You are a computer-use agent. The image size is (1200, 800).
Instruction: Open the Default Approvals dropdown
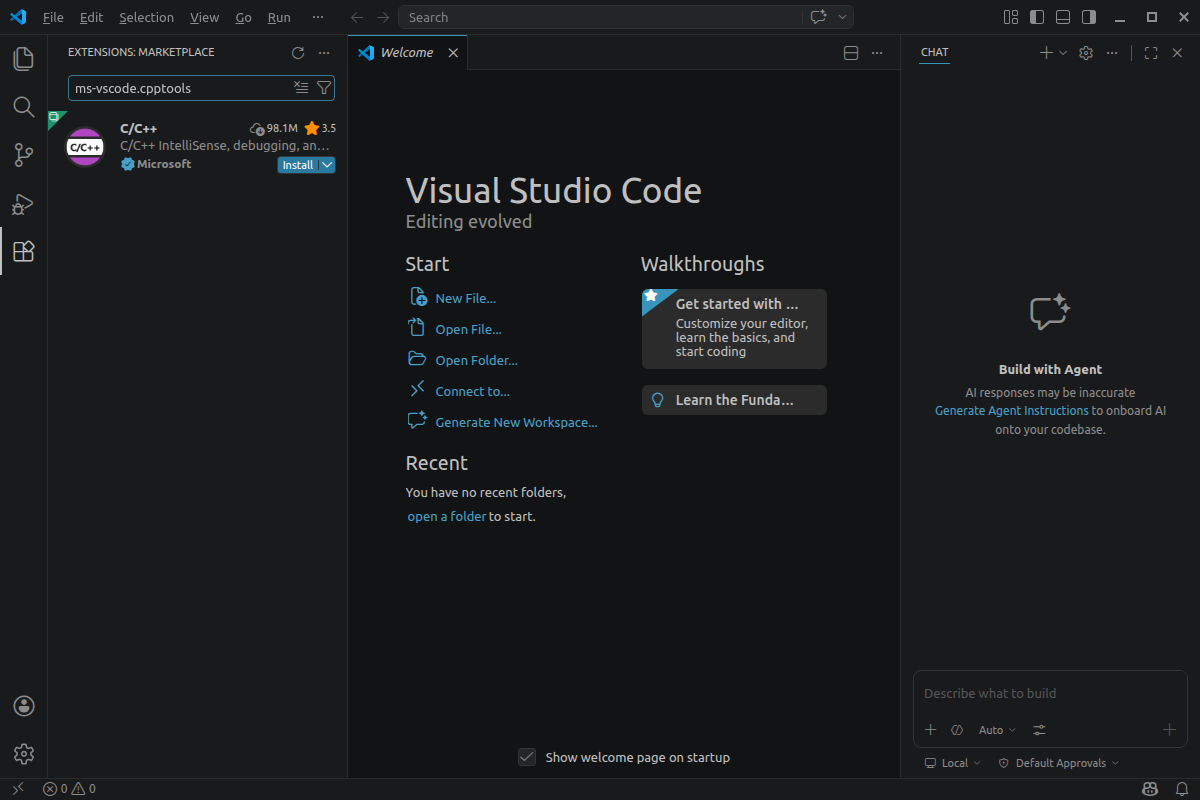point(1059,763)
